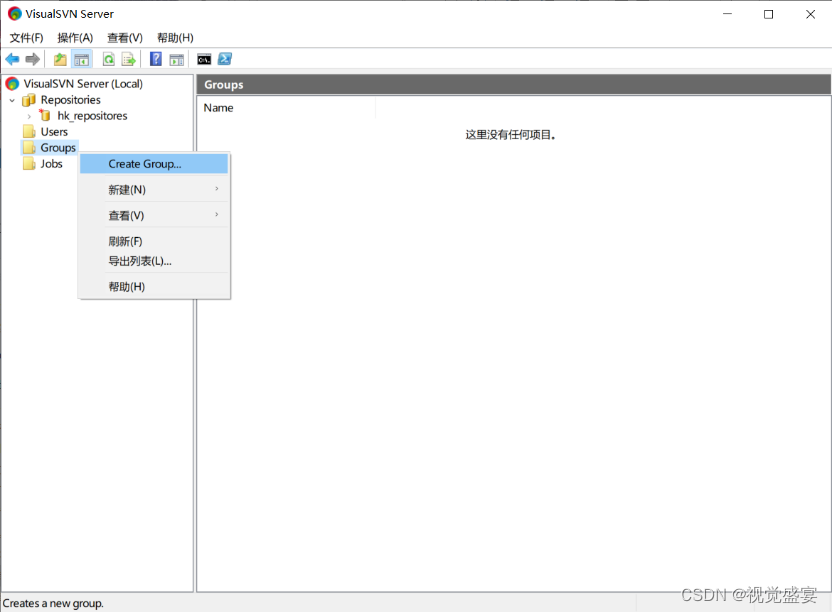Screen dimensions: 833x613
Task: Select the Users tree label
Action: [x=54, y=132]
